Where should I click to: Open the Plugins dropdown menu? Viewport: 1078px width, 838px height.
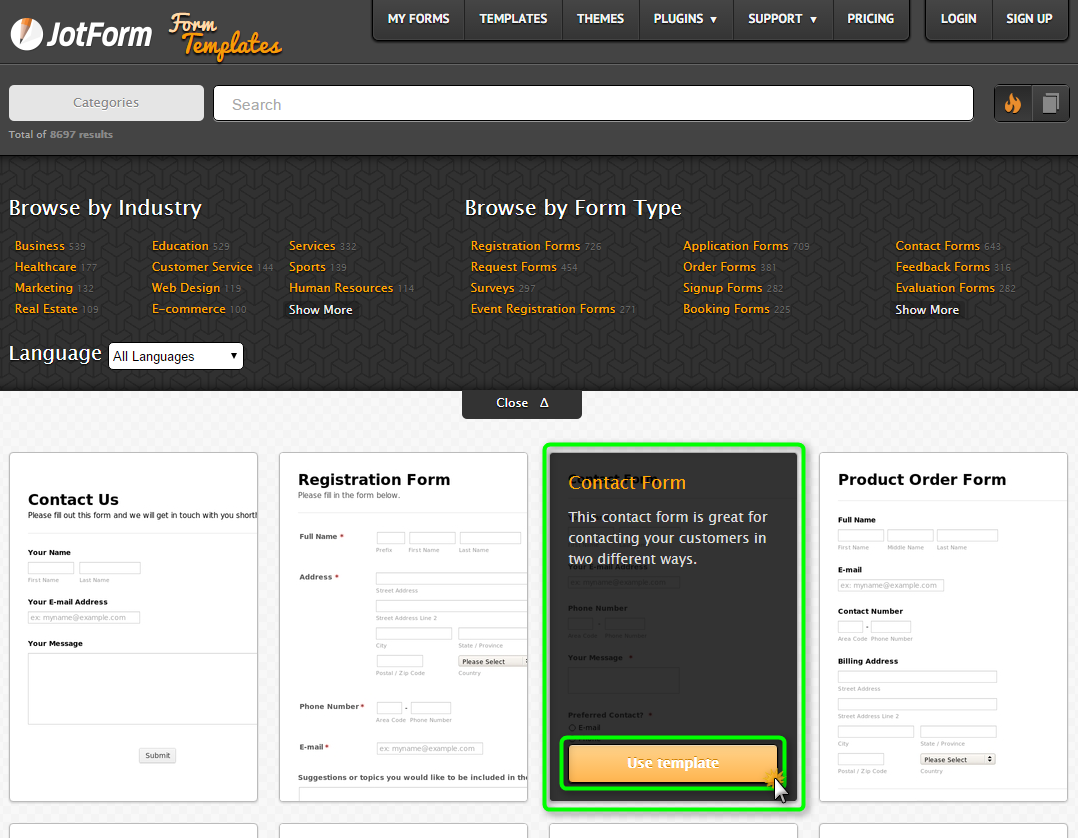685,19
